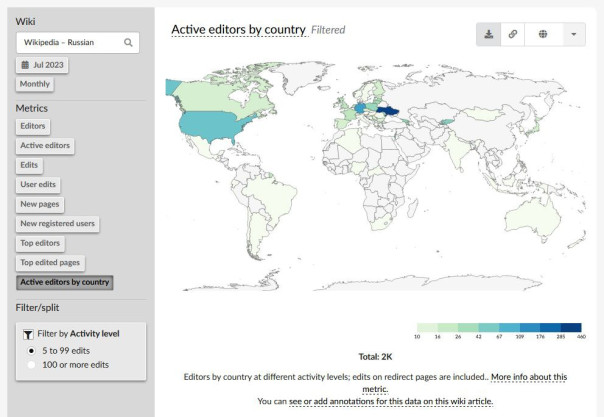Click the funnel filter icon
The image size is (604, 417).
point(28,333)
